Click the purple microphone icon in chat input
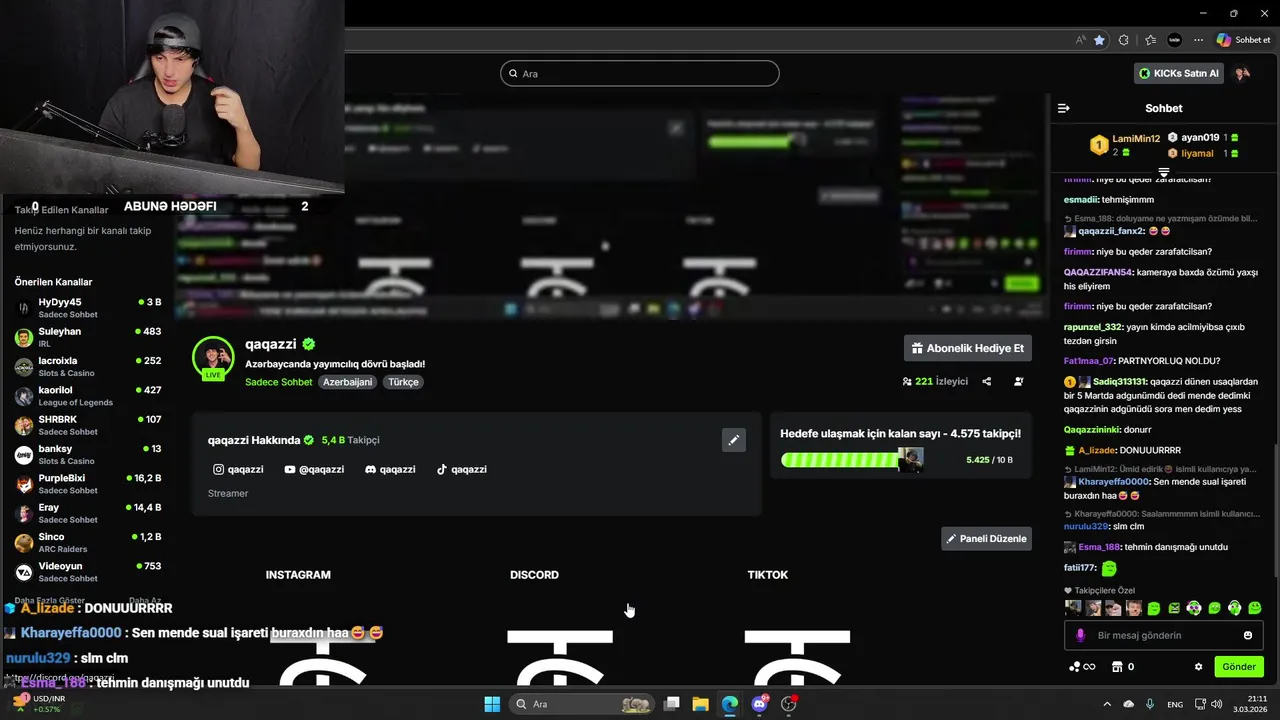 pyautogui.click(x=1080, y=635)
